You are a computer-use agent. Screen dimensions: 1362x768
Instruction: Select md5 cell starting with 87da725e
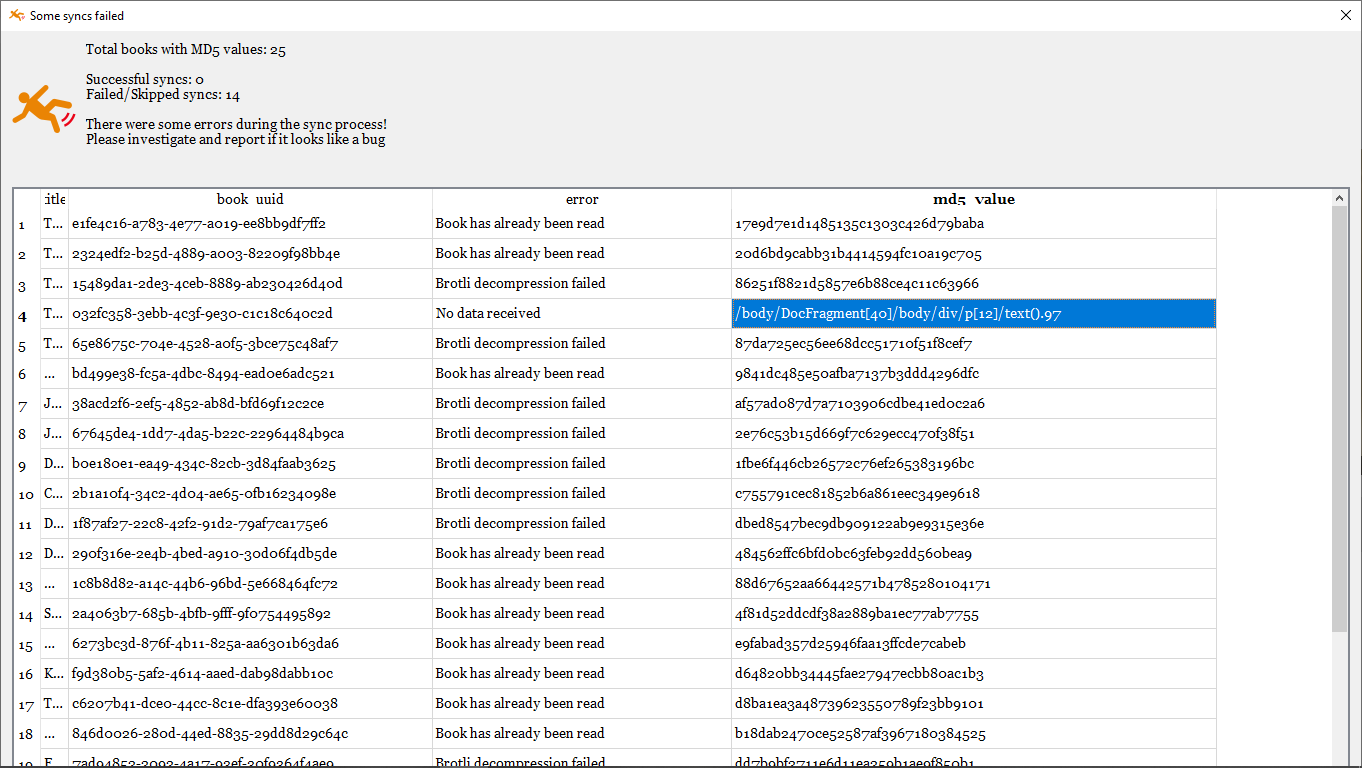pos(974,344)
